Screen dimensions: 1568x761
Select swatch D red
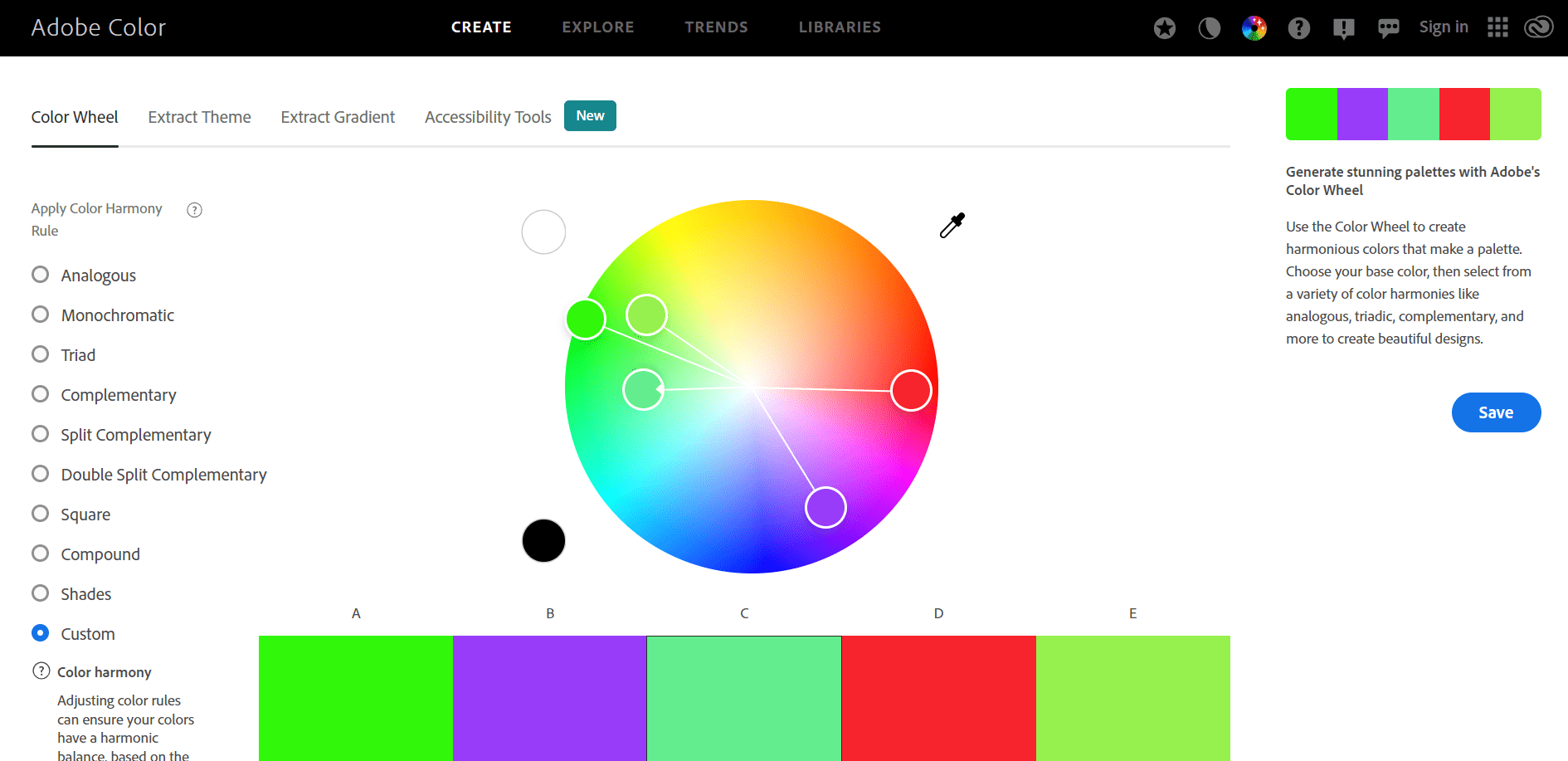pos(939,698)
